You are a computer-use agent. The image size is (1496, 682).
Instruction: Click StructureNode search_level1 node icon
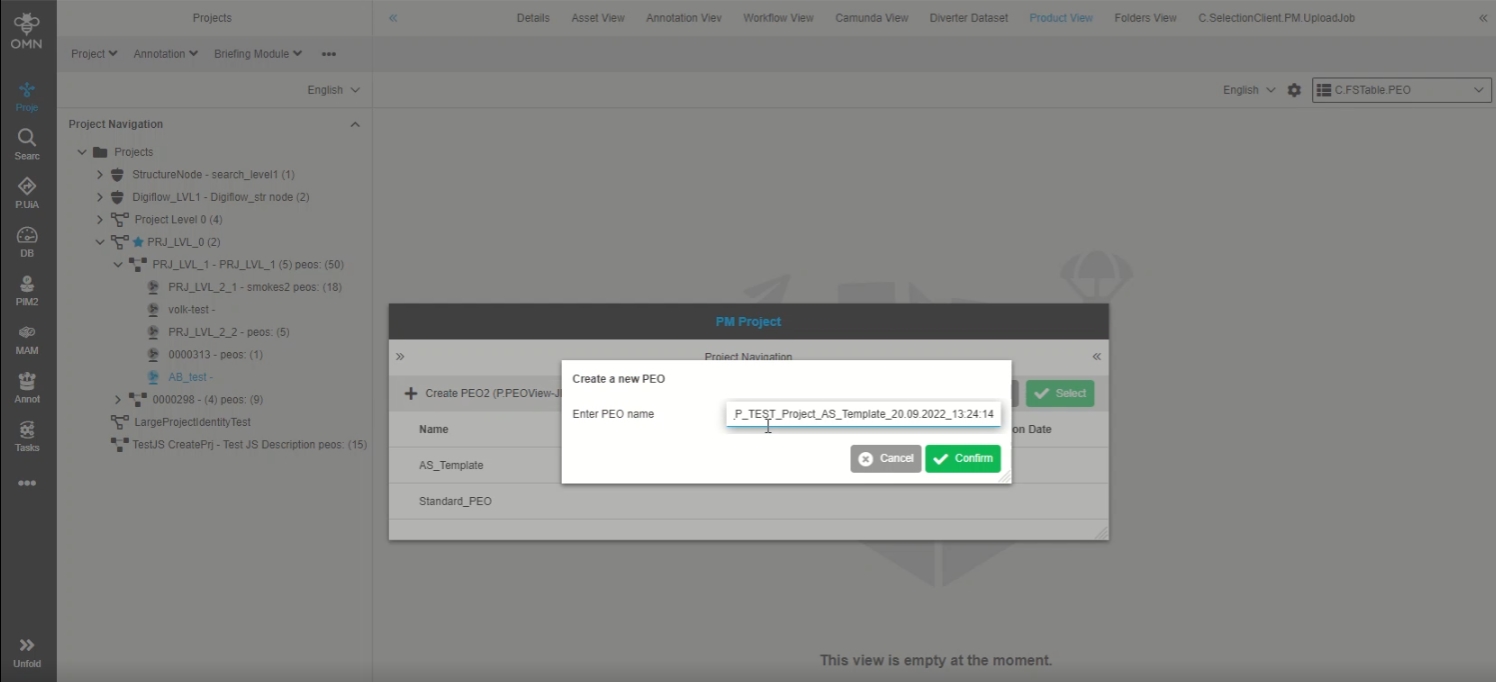click(x=117, y=175)
